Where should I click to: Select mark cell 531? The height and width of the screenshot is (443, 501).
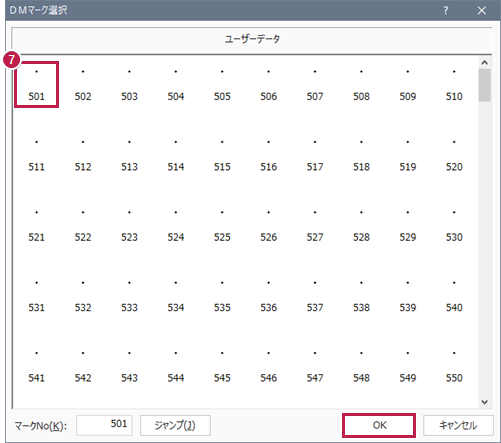click(x=36, y=295)
